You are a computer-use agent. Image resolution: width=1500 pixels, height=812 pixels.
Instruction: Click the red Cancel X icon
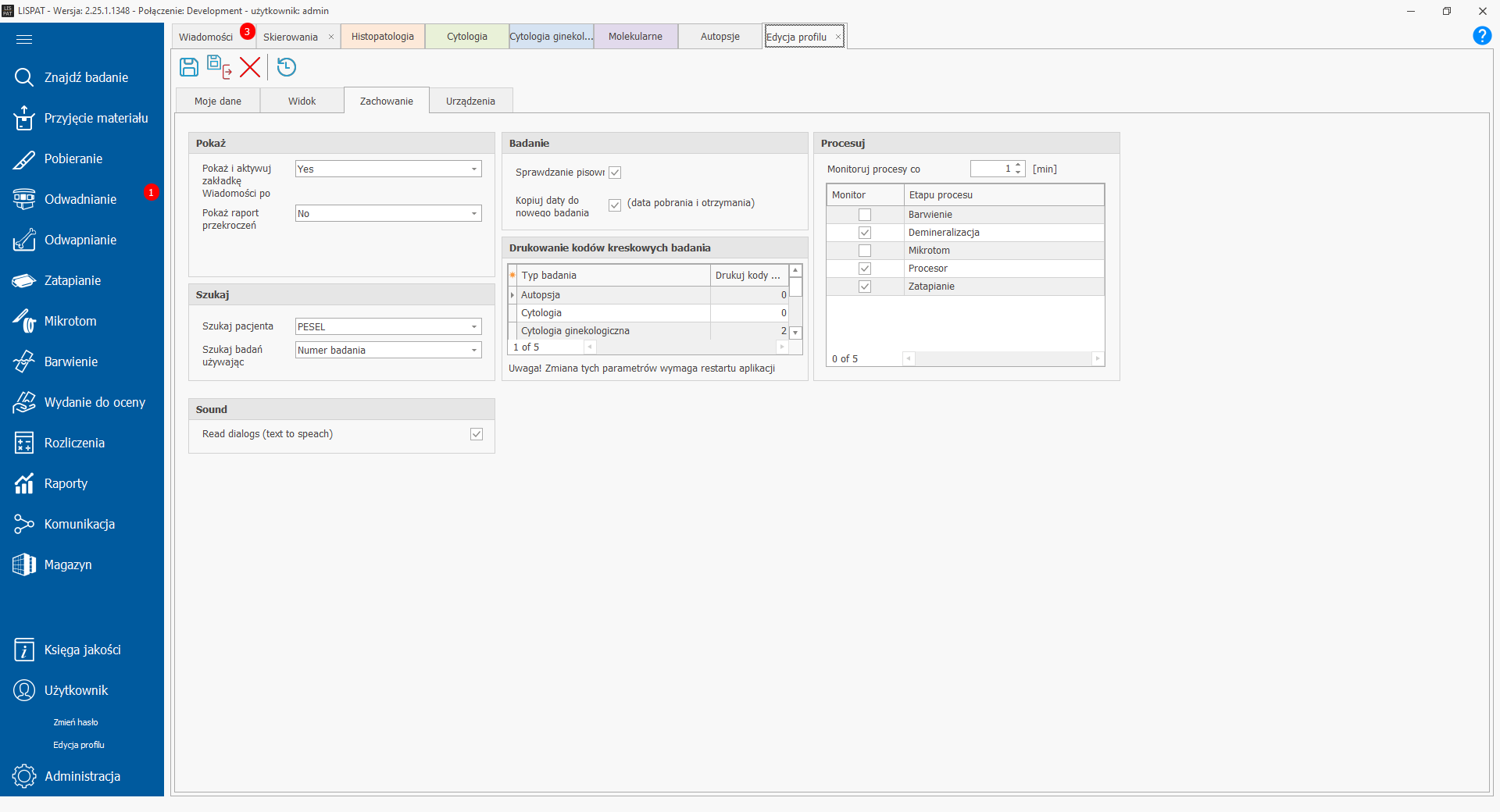pyautogui.click(x=250, y=67)
